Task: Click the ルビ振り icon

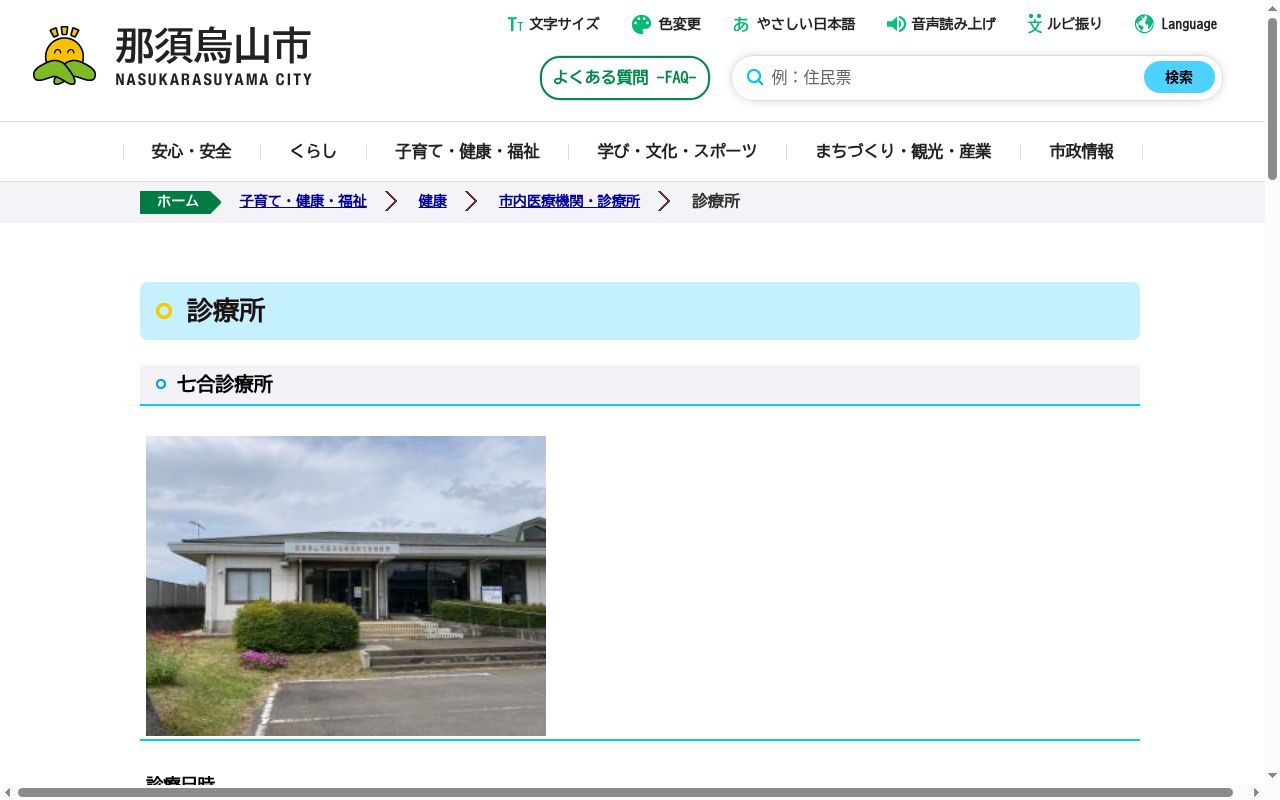Action: pos(1035,24)
